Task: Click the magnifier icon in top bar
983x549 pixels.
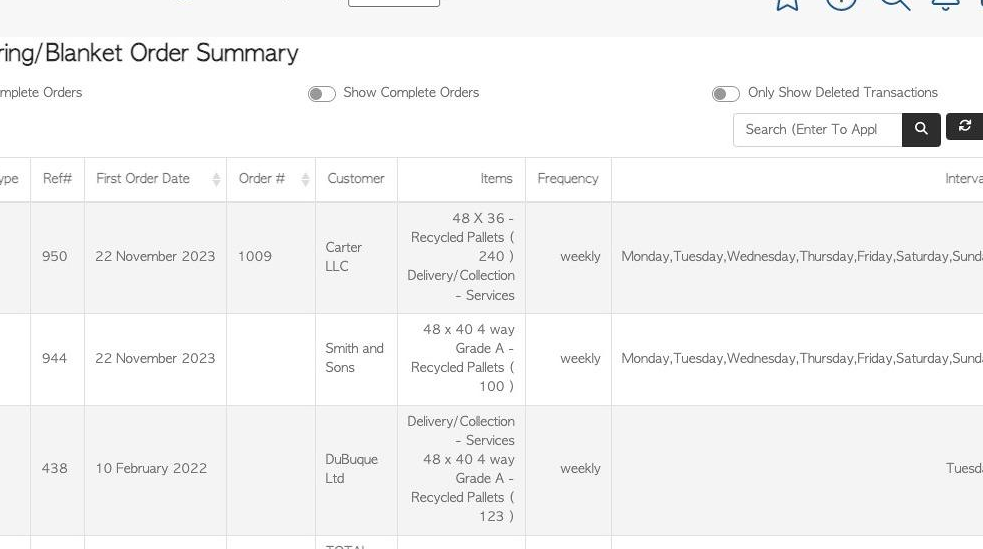Action: coord(895,4)
